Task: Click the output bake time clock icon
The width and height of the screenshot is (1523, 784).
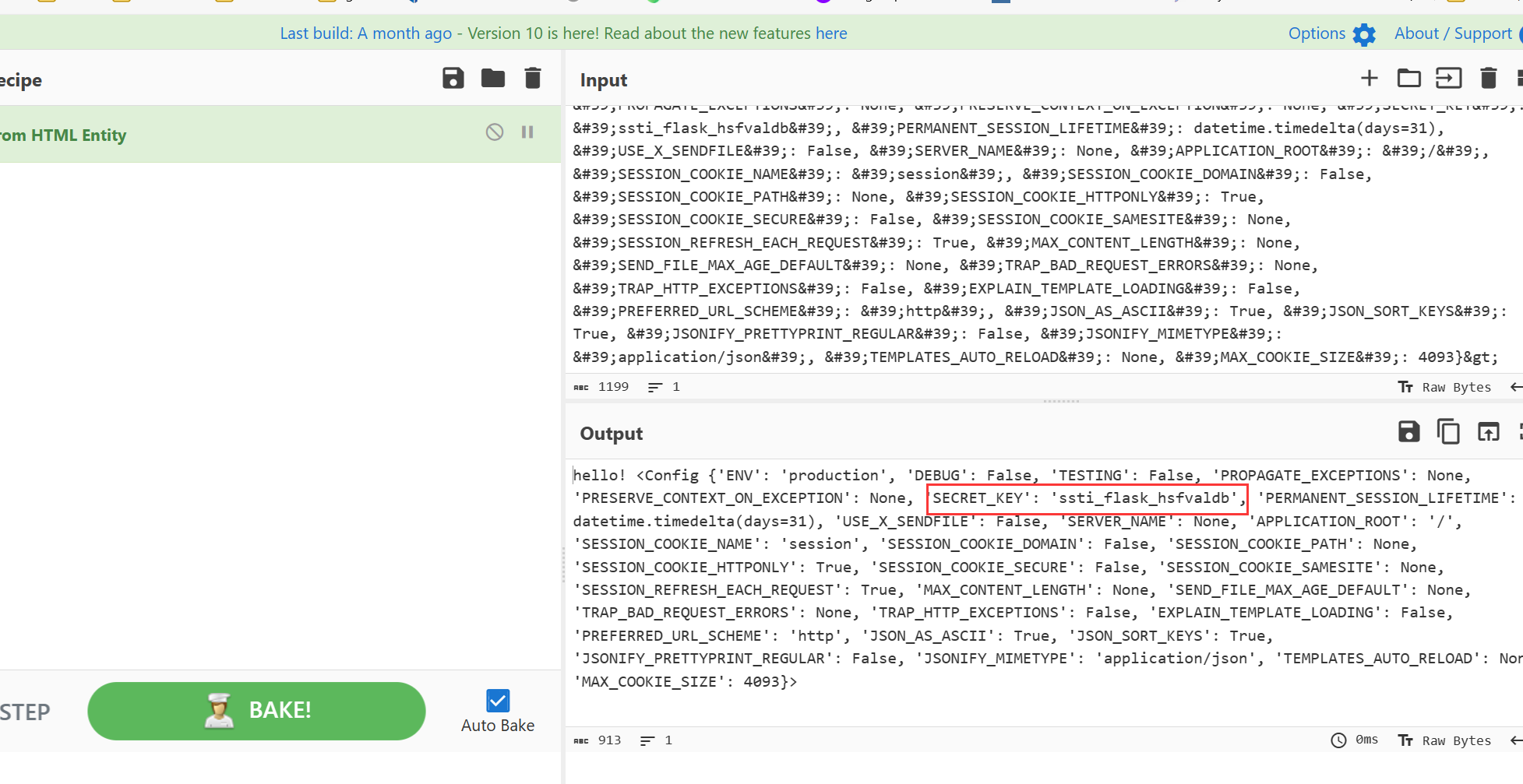Action: pos(1338,740)
